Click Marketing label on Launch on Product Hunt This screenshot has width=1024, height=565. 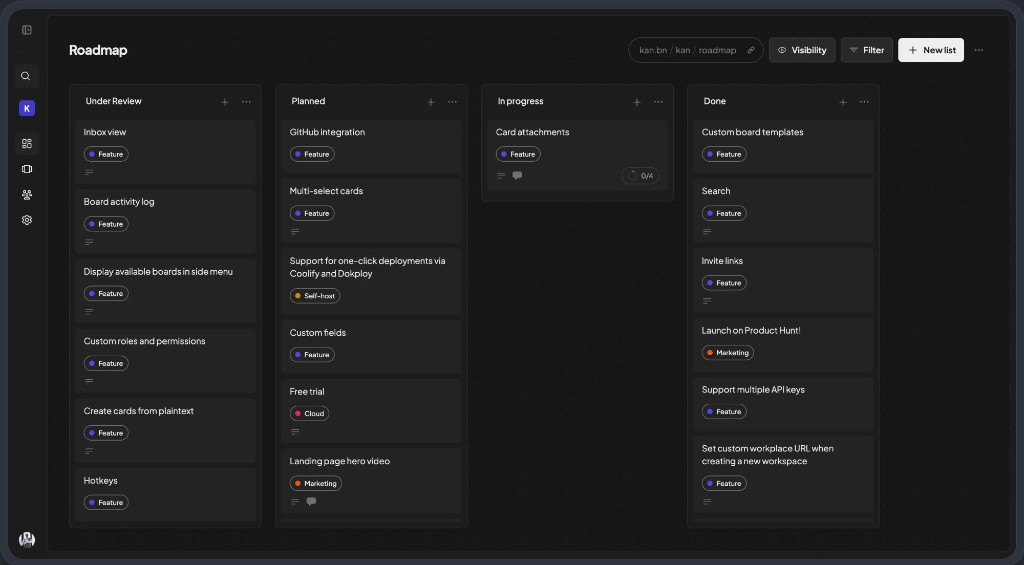pos(728,353)
